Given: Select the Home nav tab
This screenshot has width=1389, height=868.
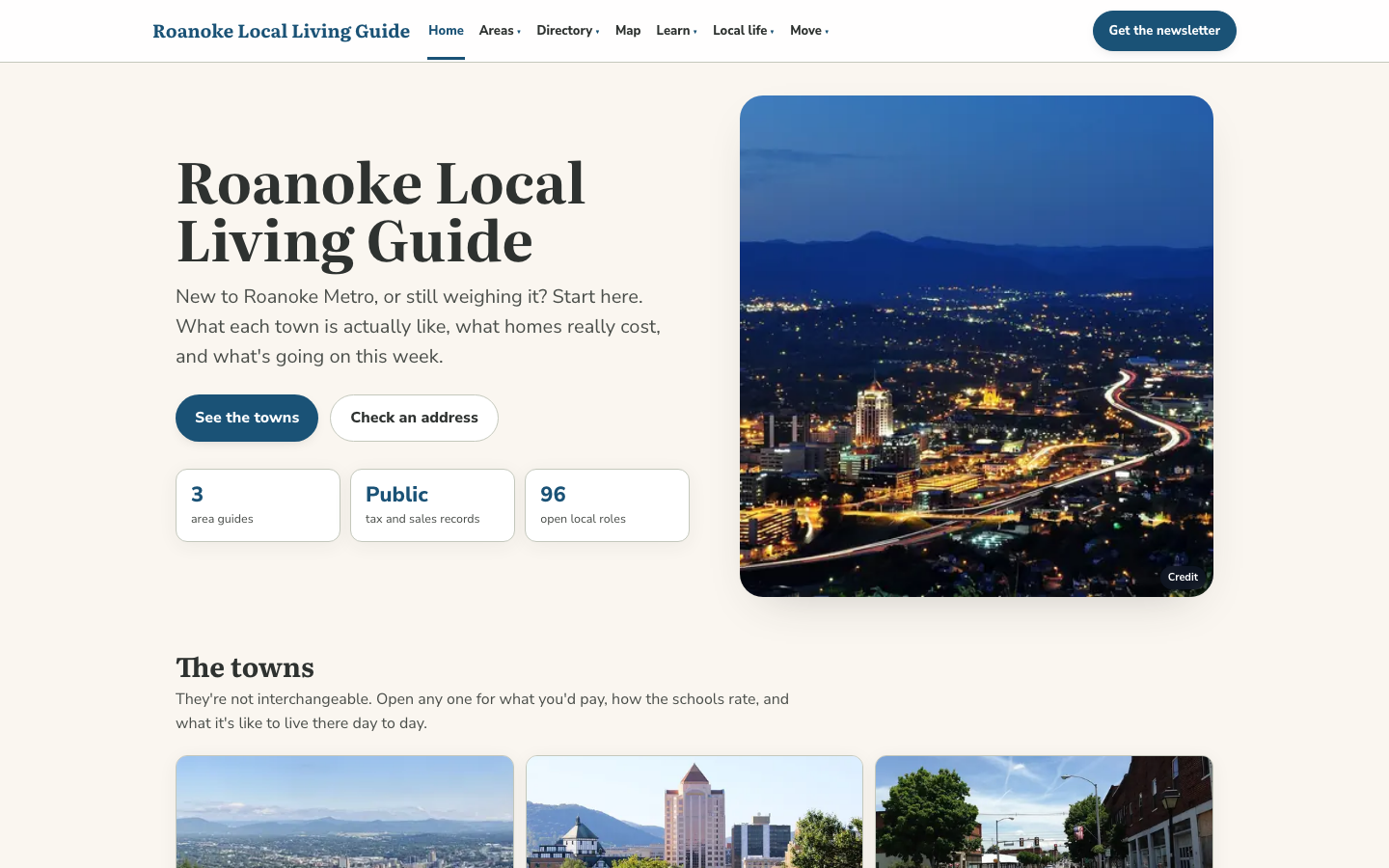Looking at the screenshot, I should (446, 31).
